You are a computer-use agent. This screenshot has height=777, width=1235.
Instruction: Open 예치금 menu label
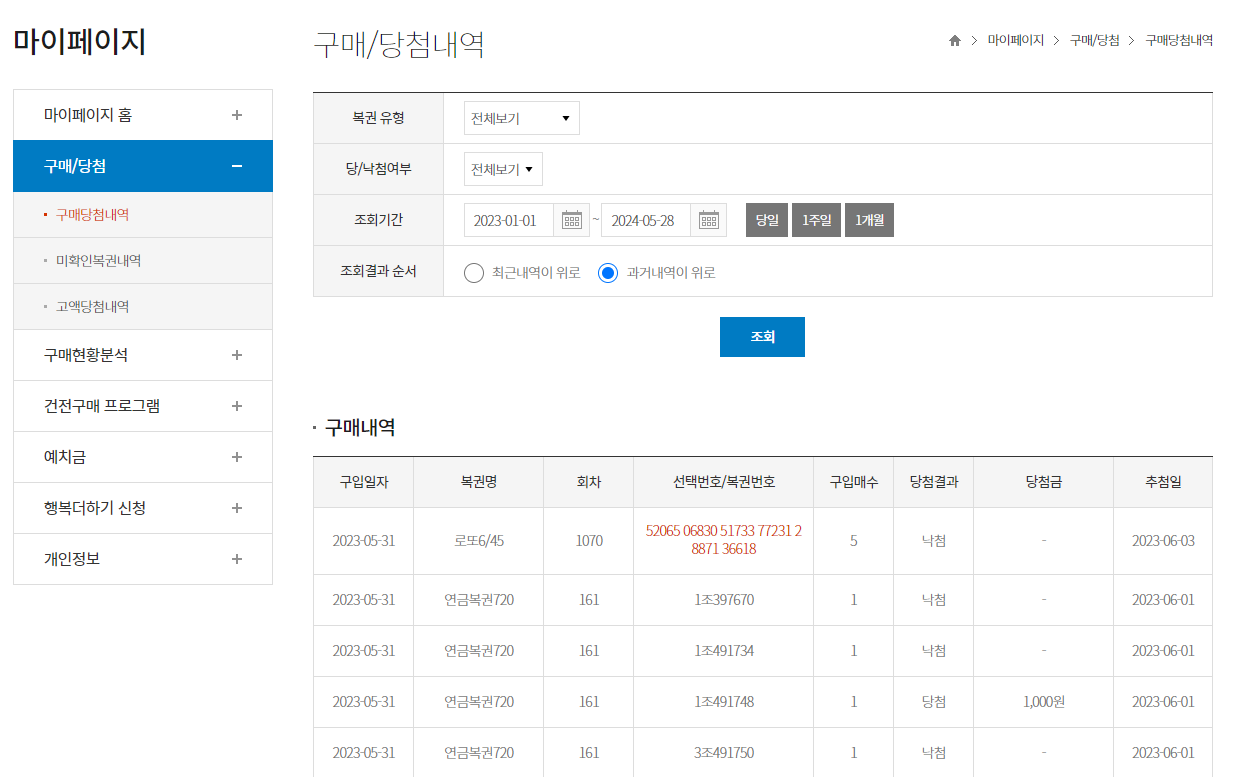click(x=65, y=457)
